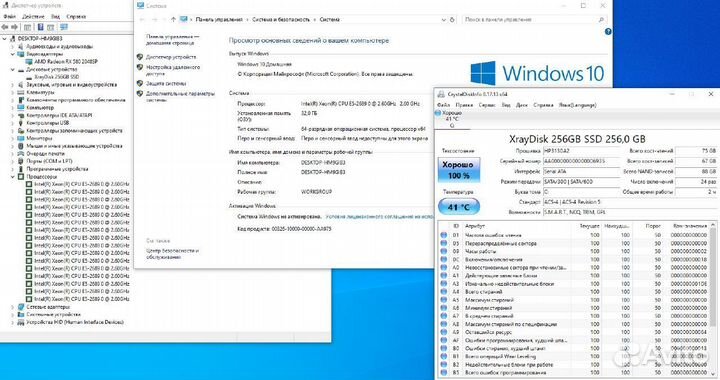Open the address bar history dropdown in System window
Viewport: 720px width, 380px height.
(x=444, y=19)
